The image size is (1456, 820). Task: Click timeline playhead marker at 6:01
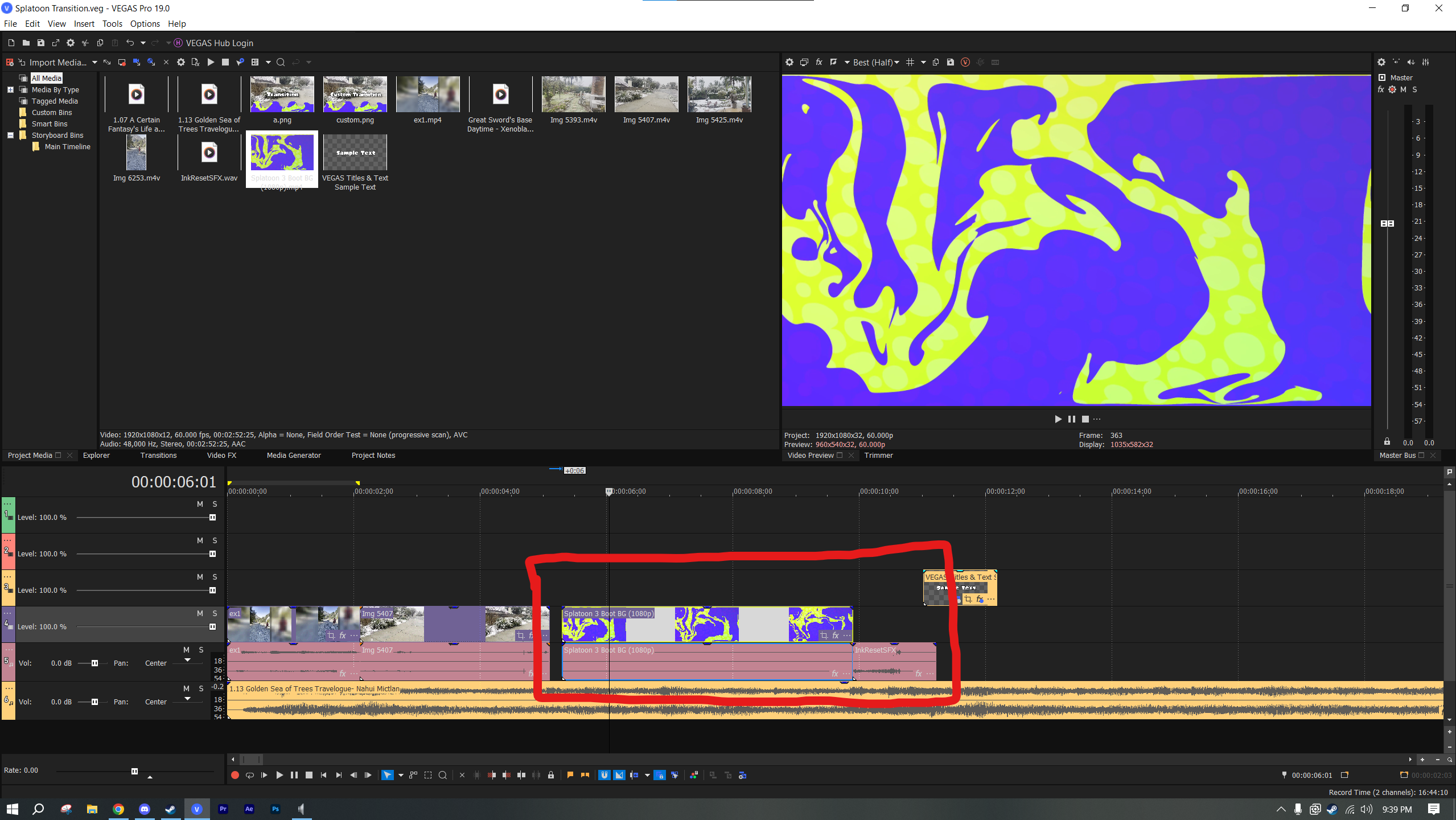tap(609, 489)
